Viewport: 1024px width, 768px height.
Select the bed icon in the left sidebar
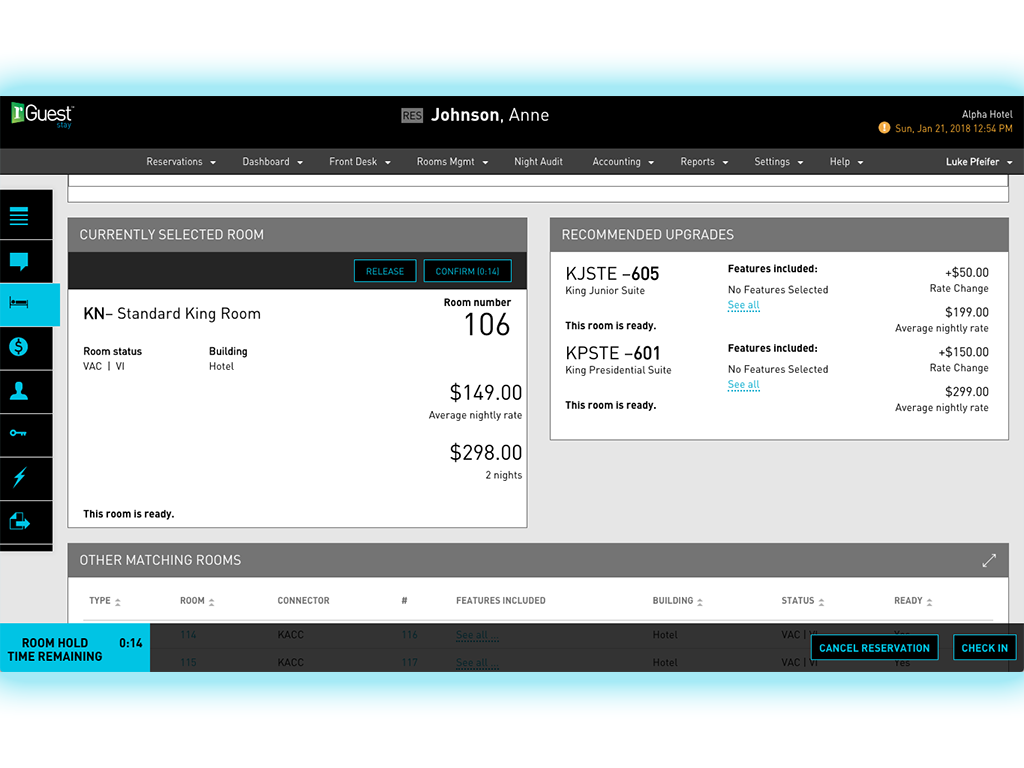pos(26,305)
